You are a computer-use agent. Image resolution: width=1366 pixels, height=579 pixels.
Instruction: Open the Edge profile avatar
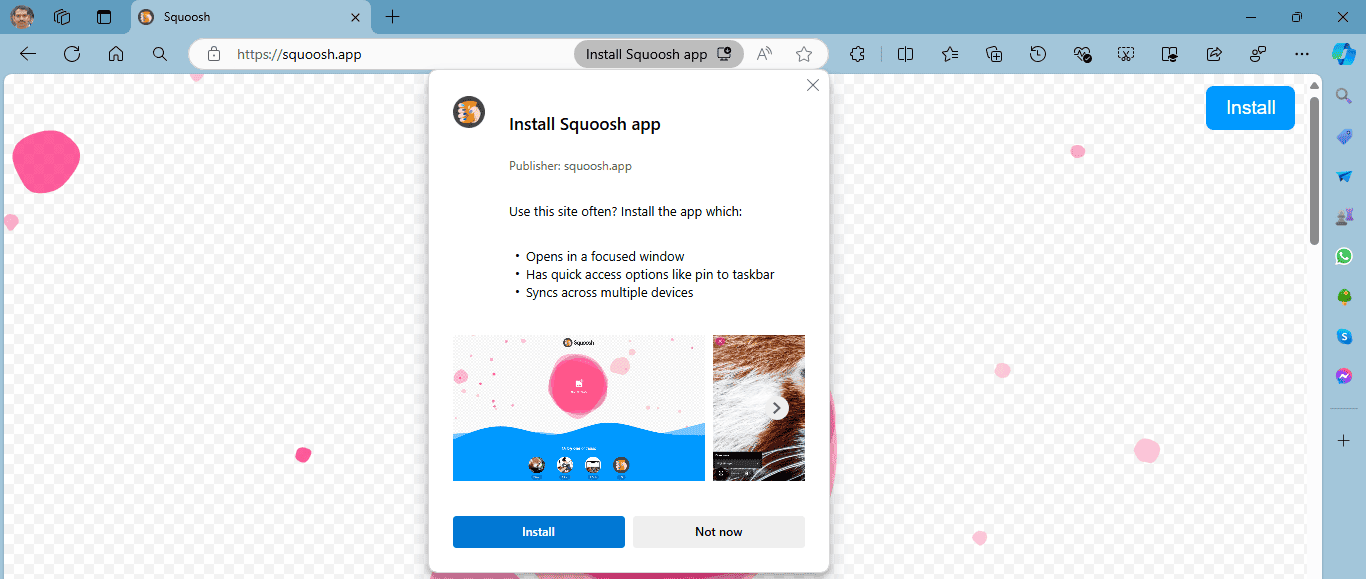pyautogui.click(x=22, y=17)
